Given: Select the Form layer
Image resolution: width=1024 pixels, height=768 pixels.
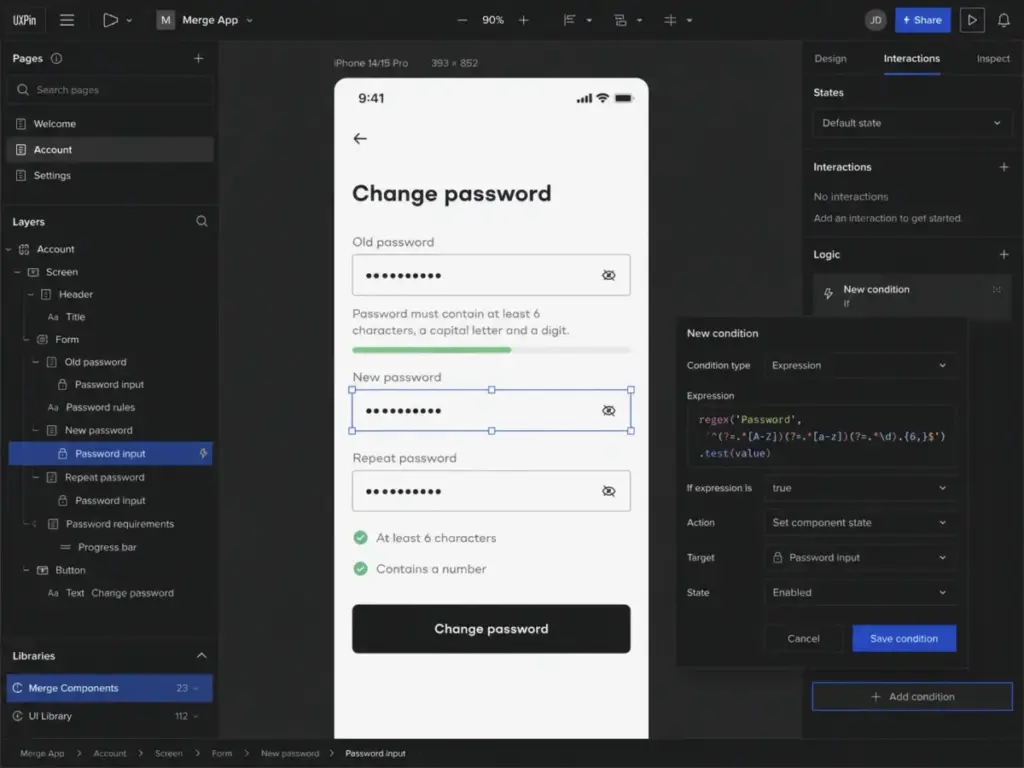Looking at the screenshot, I should coord(67,340).
